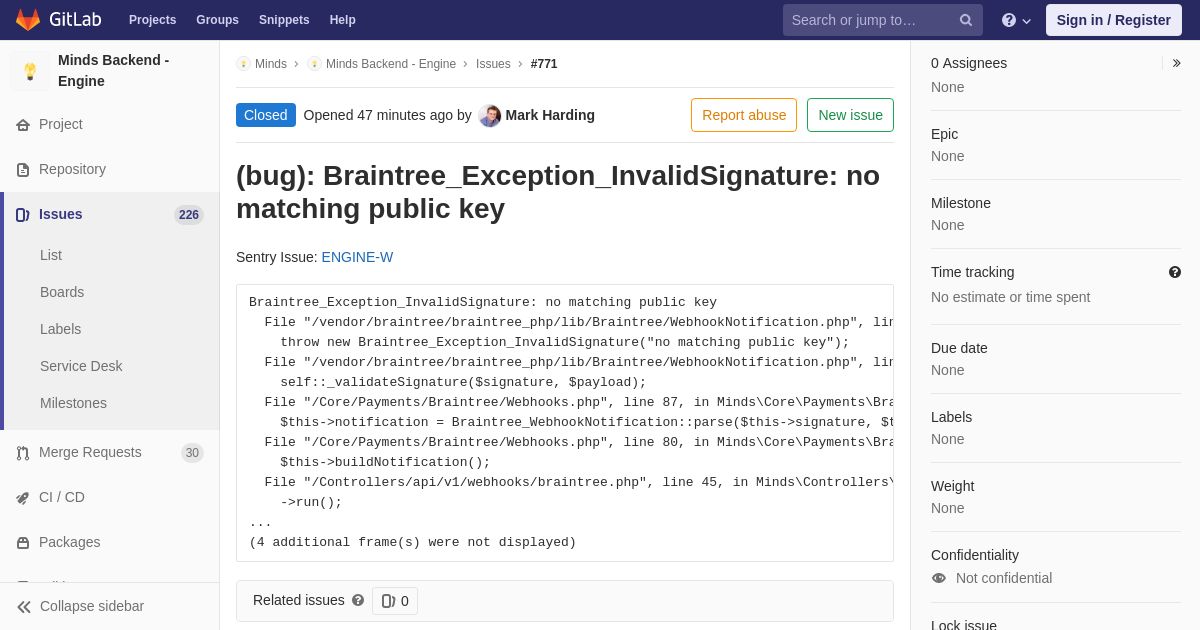The height and width of the screenshot is (630, 1200).
Task: Click the Epic heading in right sidebar
Action: [x=944, y=134]
